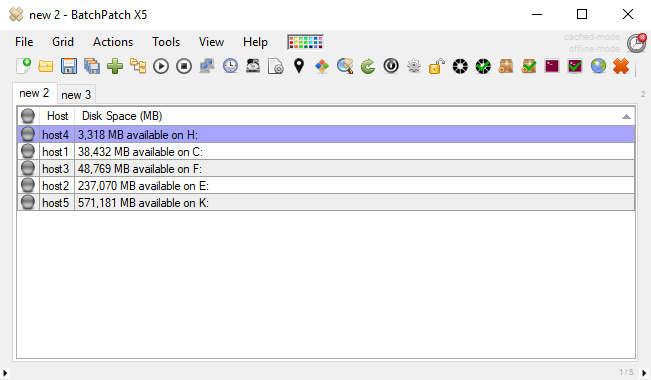Click the yellow unlocked padlock icon
Image resolution: width=651 pixels, height=380 pixels.
[437, 66]
